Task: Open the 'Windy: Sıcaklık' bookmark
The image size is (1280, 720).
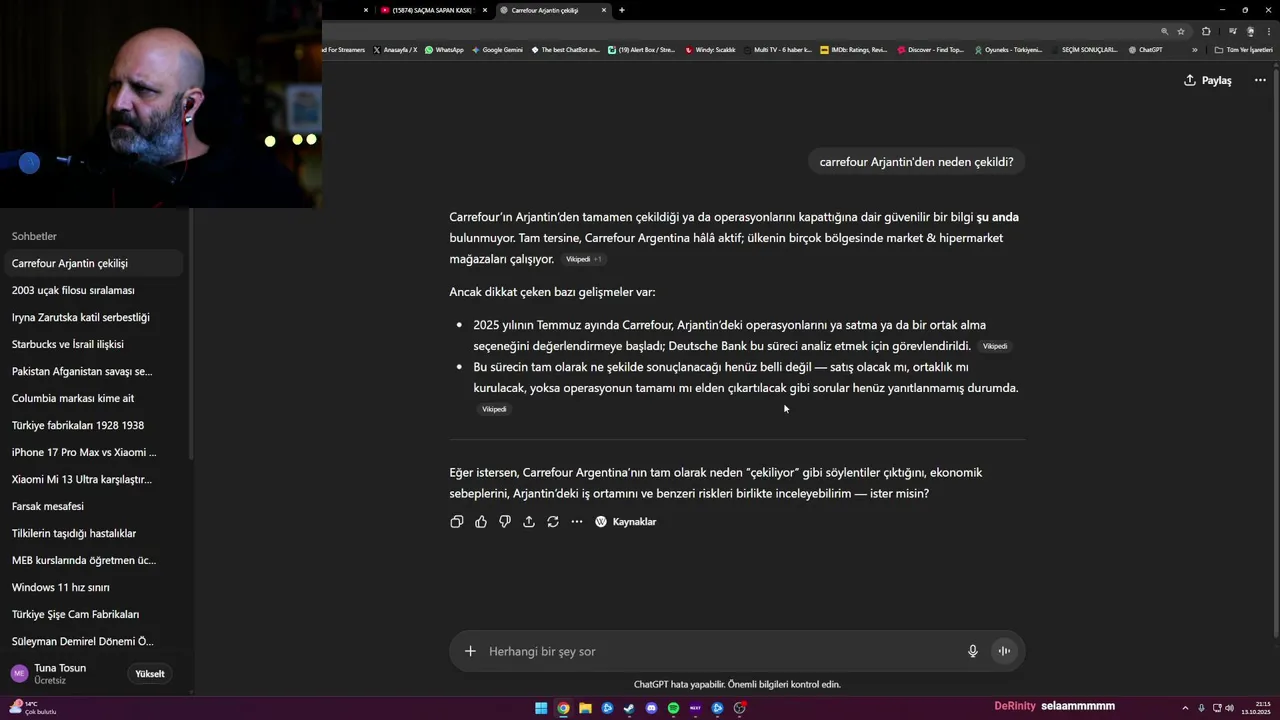Action: tap(710, 49)
